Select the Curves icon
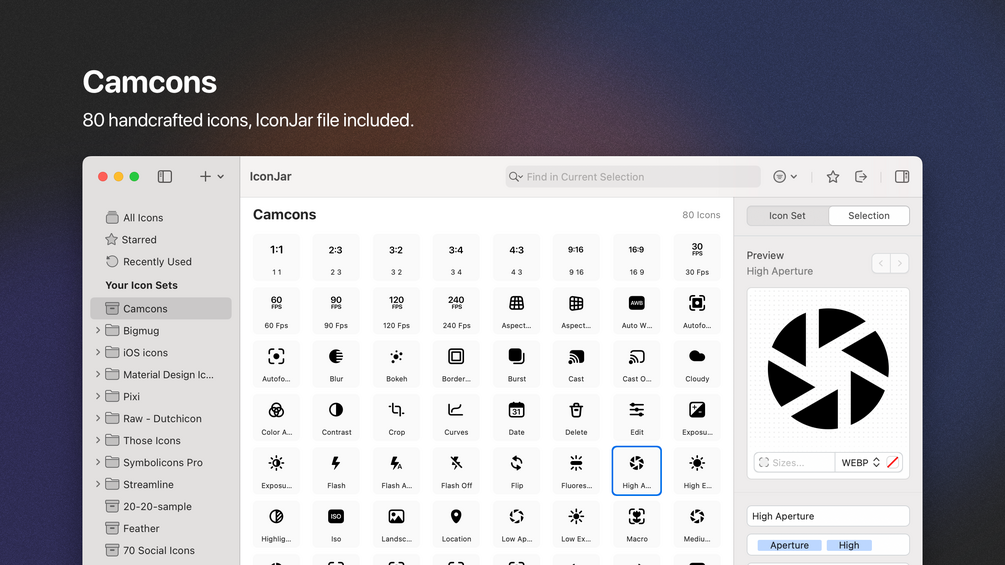 [x=456, y=418]
